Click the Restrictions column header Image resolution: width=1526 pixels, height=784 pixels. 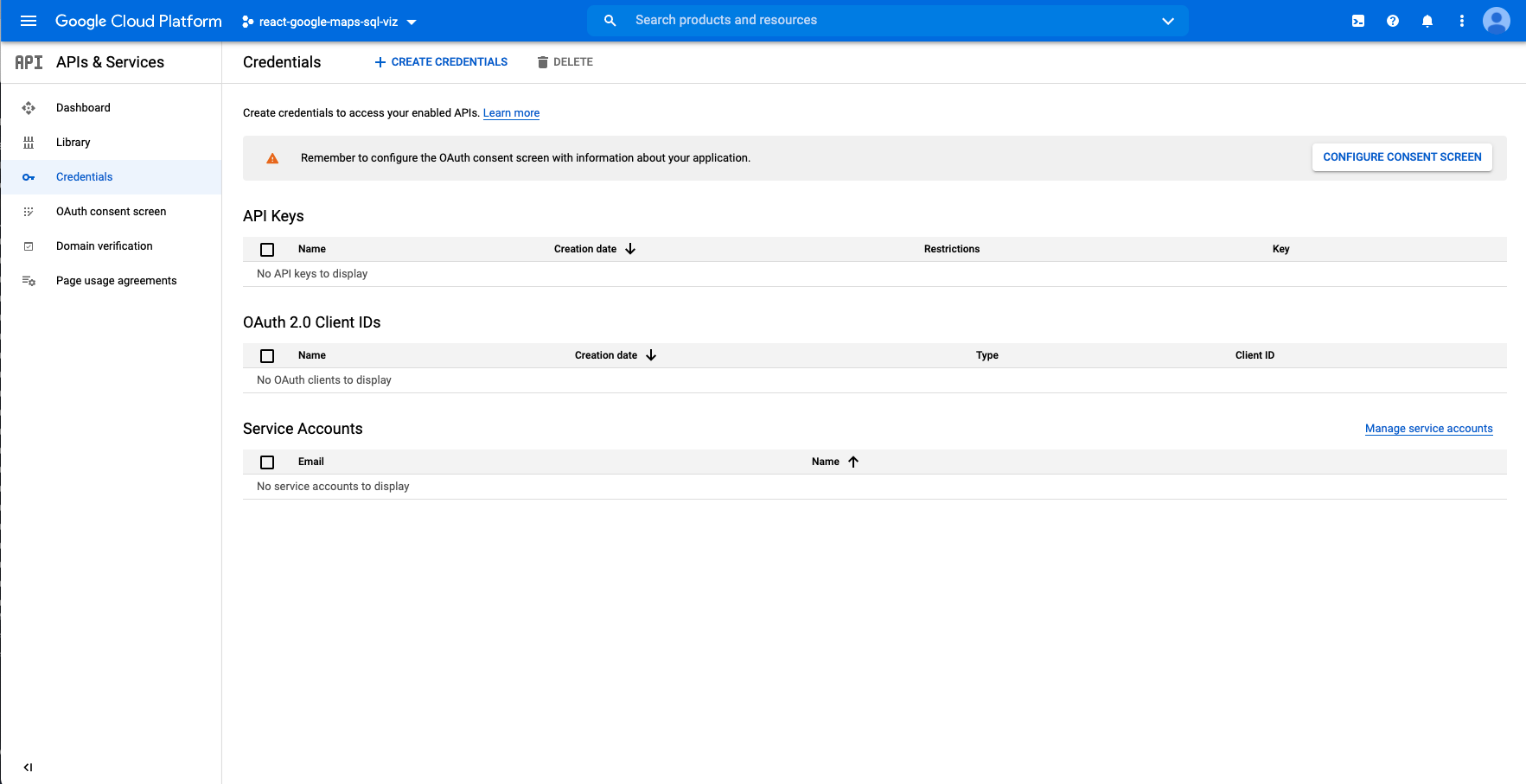(952, 249)
